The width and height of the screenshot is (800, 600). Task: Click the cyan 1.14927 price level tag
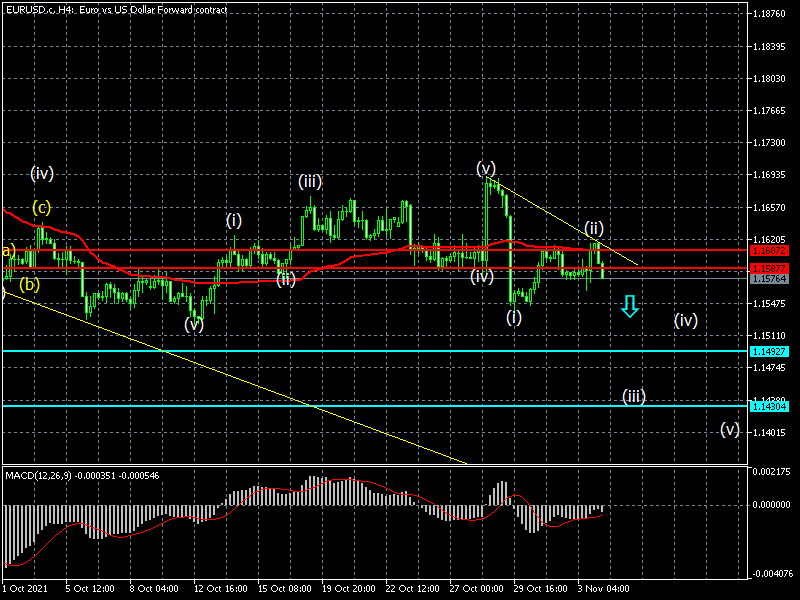coord(769,351)
